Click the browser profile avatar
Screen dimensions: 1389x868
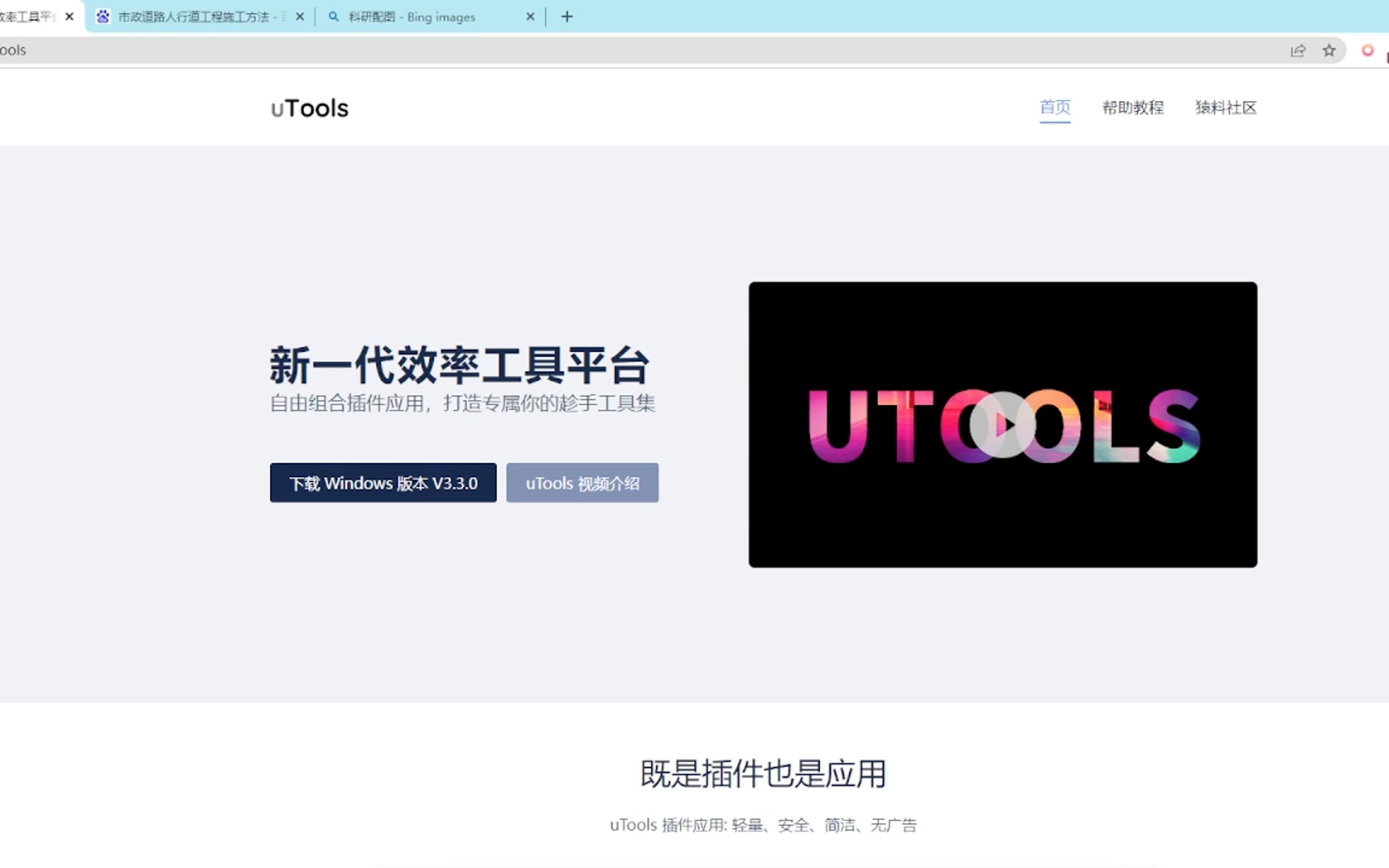[x=1367, y=51]
